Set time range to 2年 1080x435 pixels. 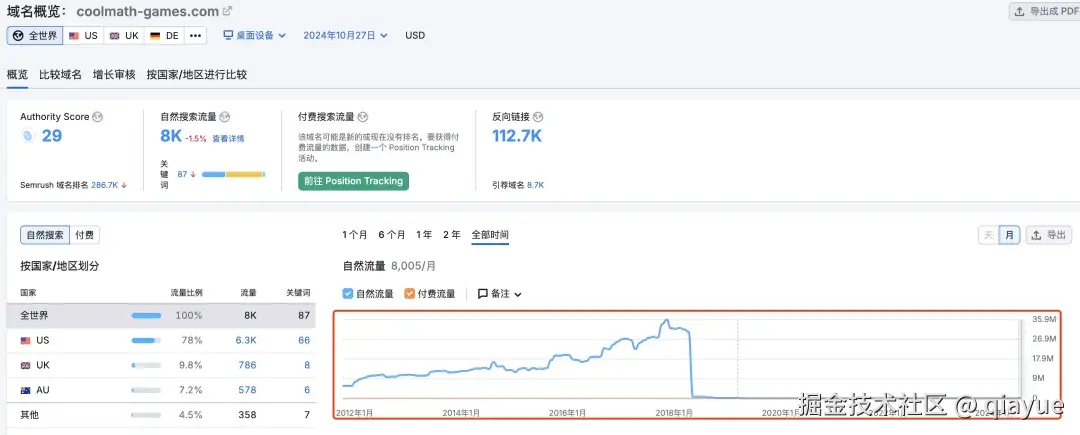tap(452, 235)
